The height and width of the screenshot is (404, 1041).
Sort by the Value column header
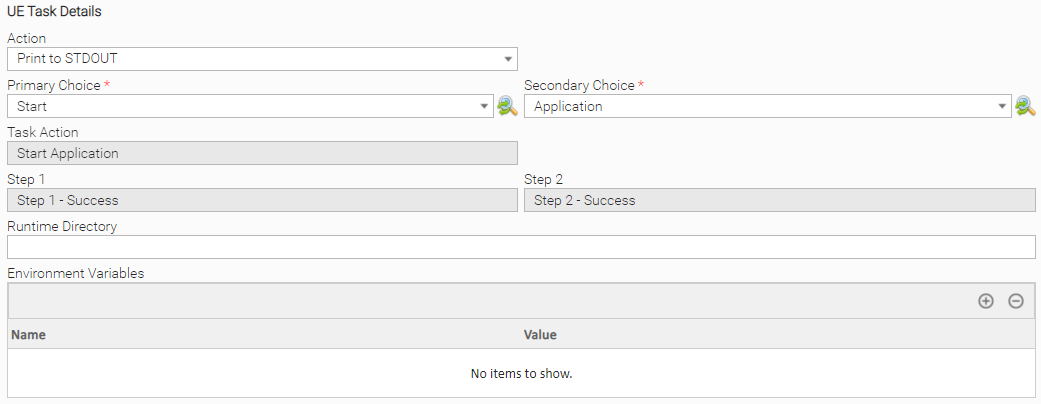[540, 335]
